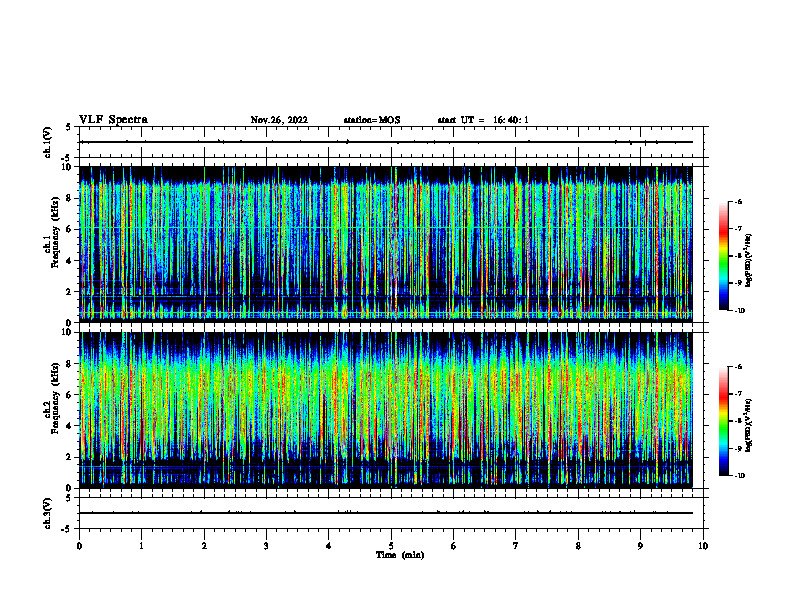Click the ch.1 frequency axis "8" tick label
This screenshot has width=792, height=612.
(70, 198)
